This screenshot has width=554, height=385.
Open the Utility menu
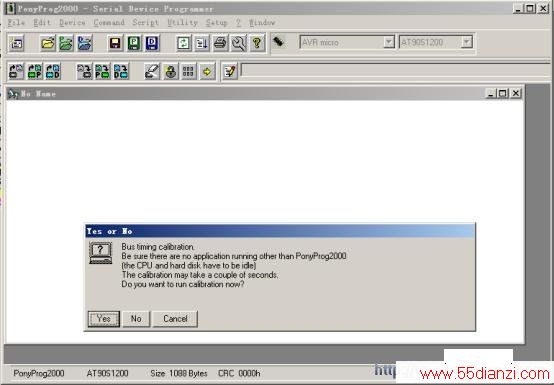pos(182,23)
